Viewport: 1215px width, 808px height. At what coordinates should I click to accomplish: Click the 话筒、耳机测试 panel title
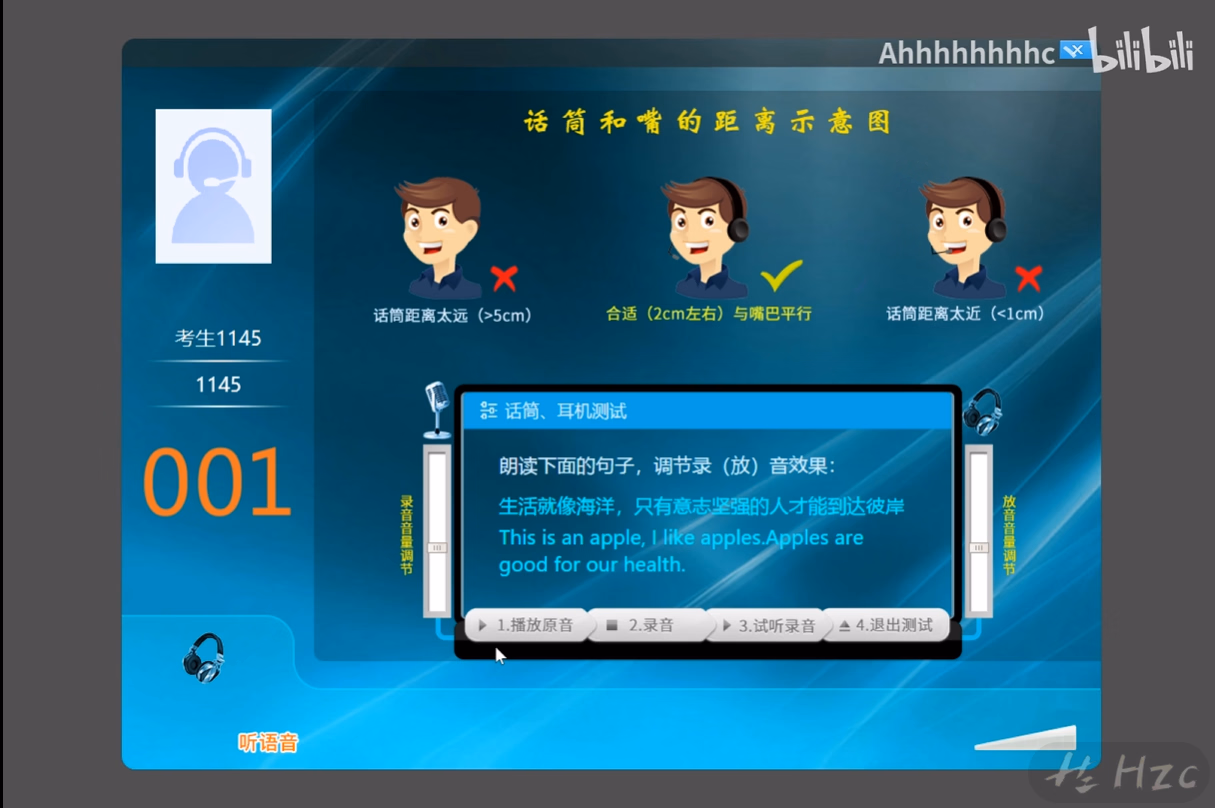(x=566, y=410)
